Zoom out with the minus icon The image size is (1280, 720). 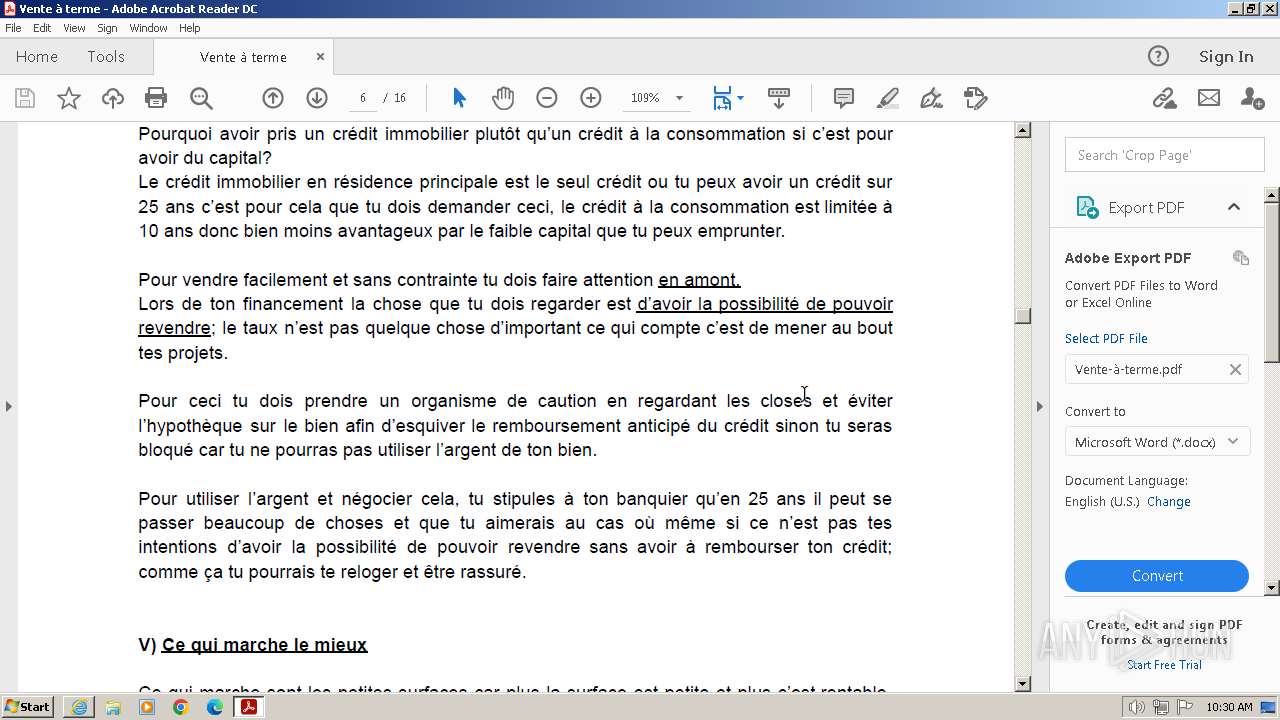point(547,98)
